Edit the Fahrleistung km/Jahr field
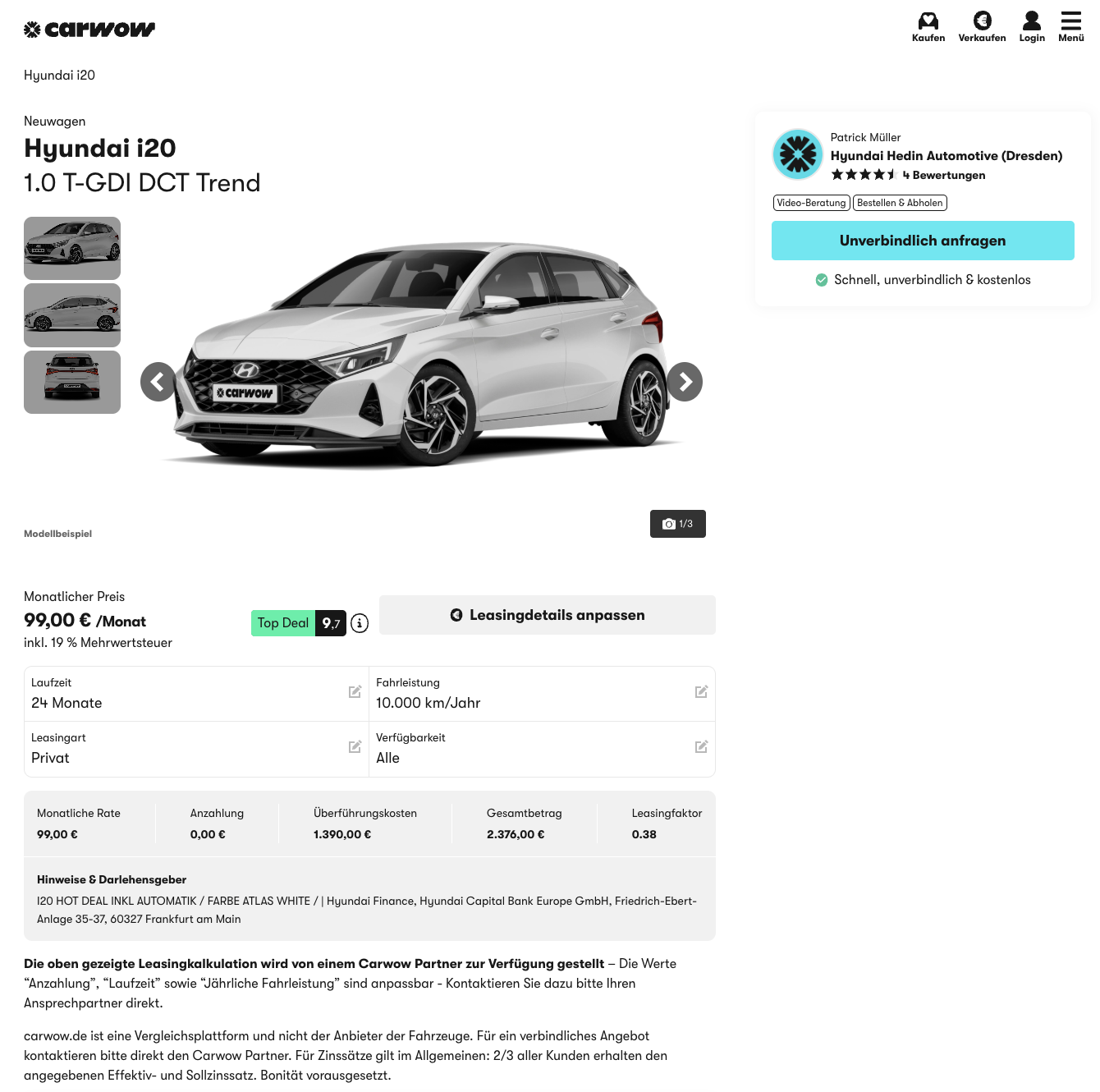Viewport: 1100px width, 1092px height. pyautogui.click(x=543, y=694)
